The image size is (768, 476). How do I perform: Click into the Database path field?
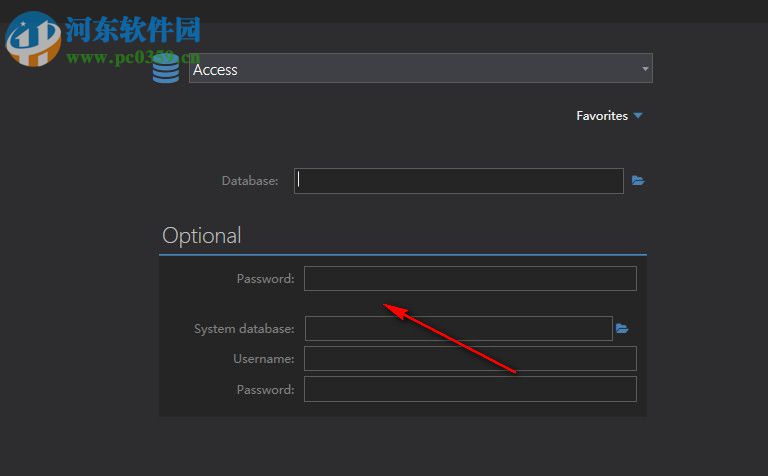[x=458, y=181]
